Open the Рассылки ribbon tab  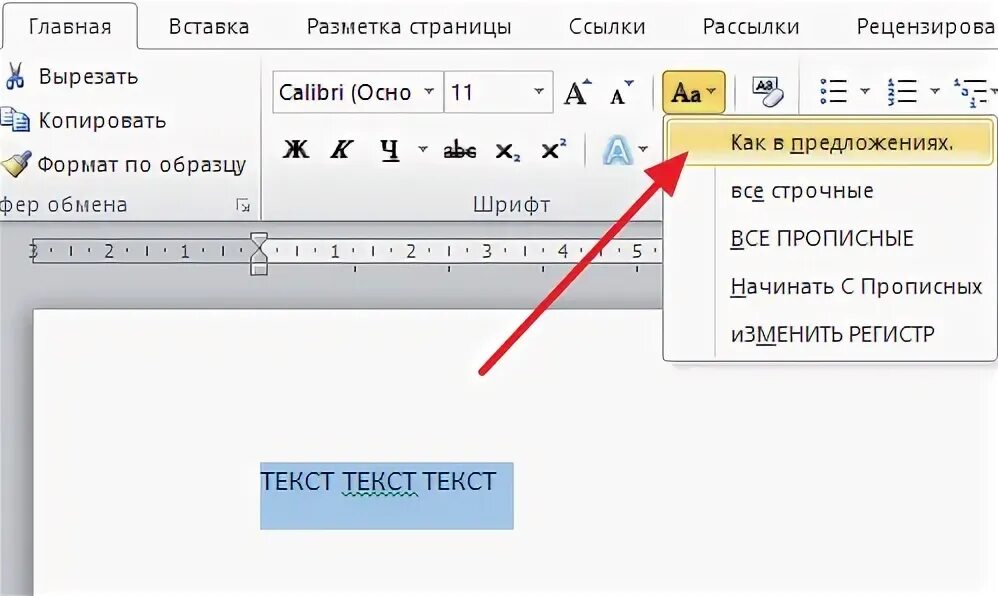pos(749,27)
